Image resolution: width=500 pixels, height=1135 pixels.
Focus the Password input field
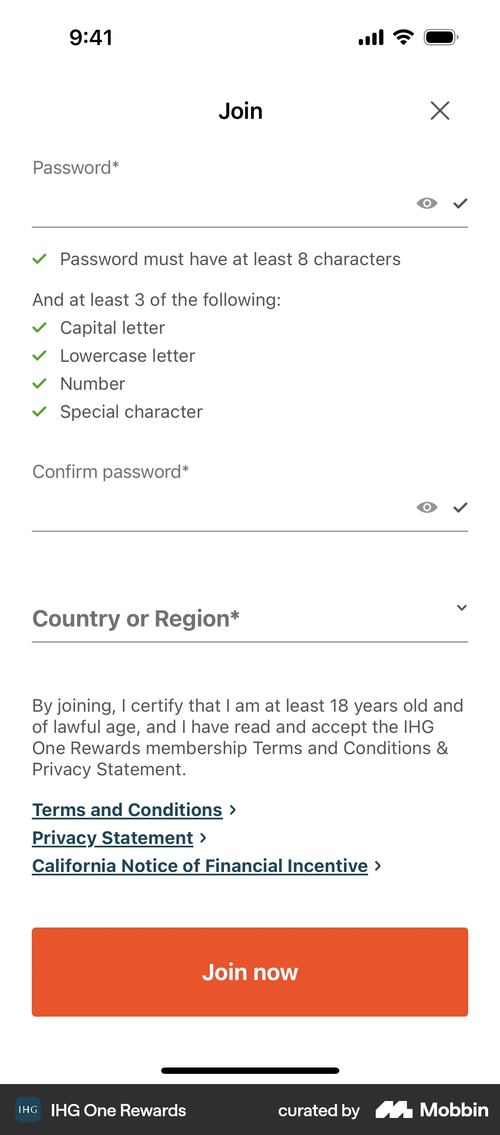pos(223,203)
